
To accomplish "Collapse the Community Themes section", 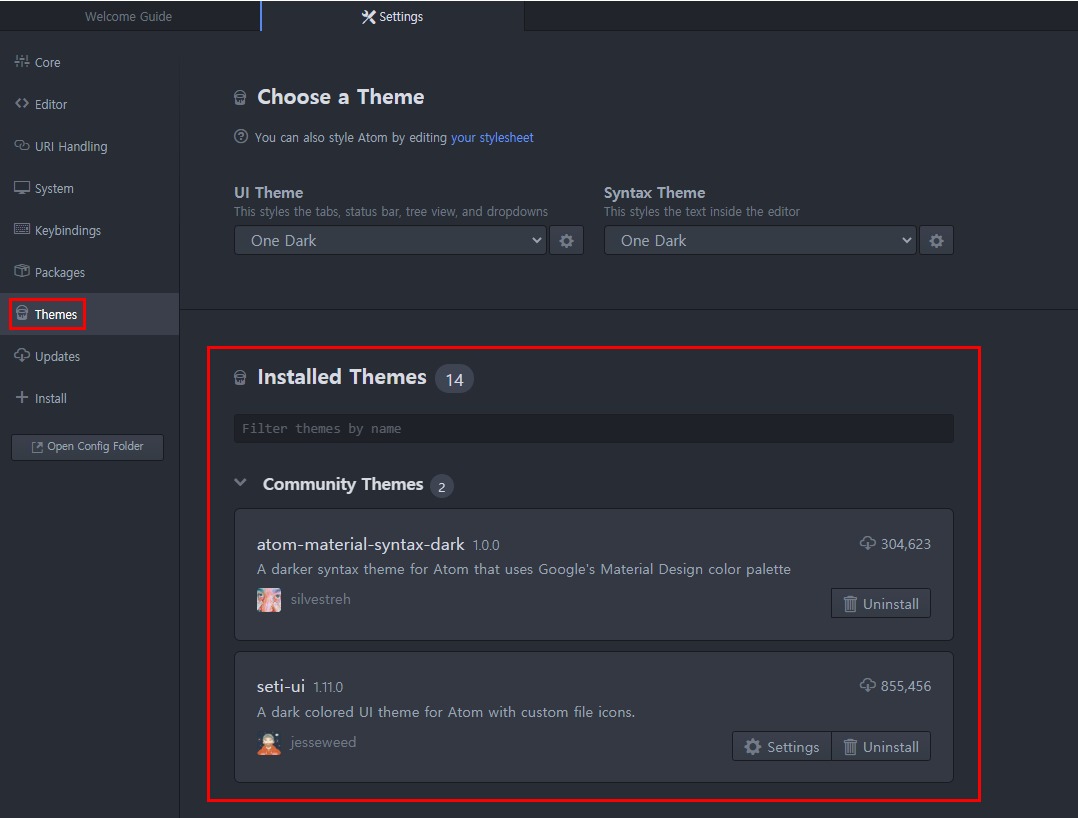I will pos(240,483).
